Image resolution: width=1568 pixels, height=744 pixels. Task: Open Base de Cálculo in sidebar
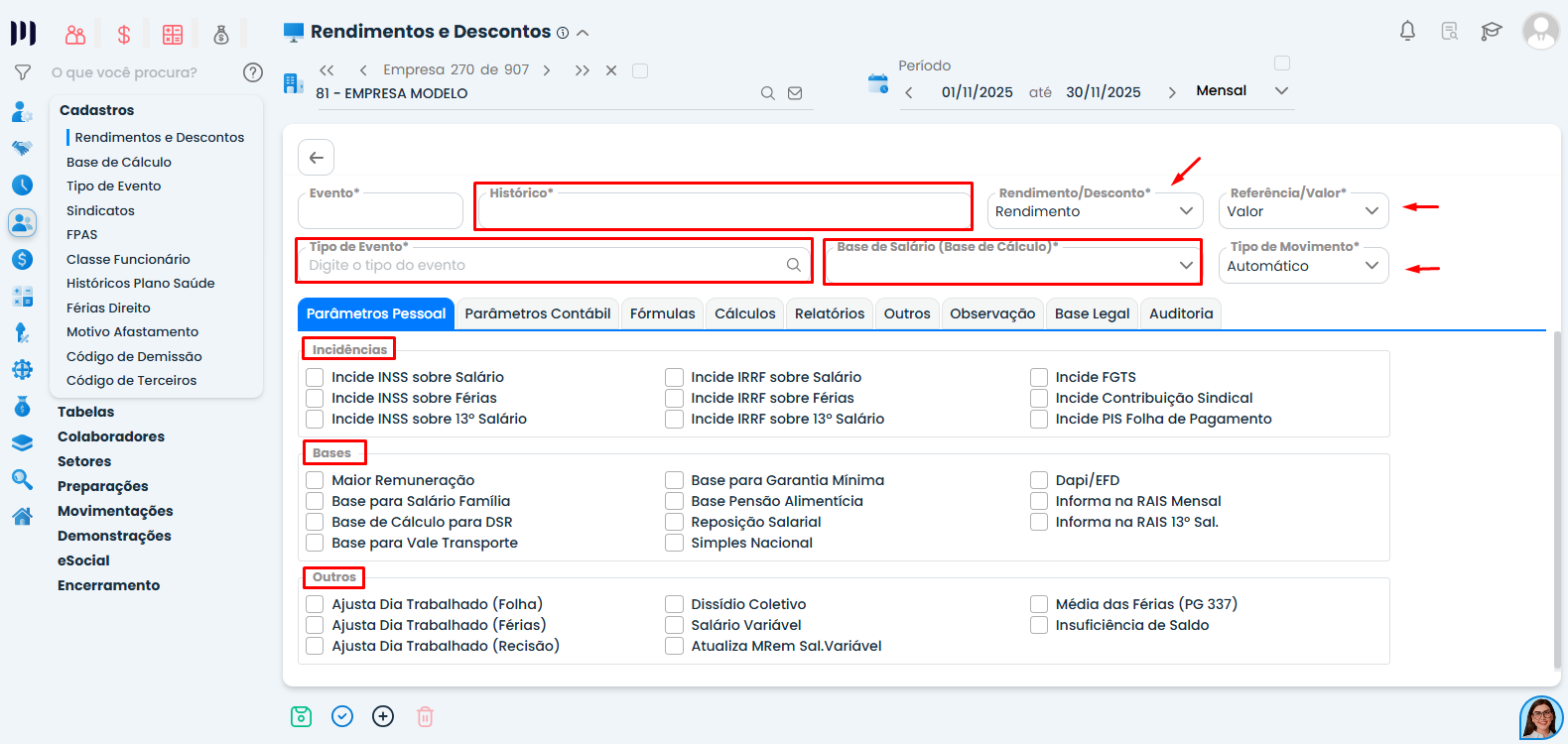(x=119, y=162)
